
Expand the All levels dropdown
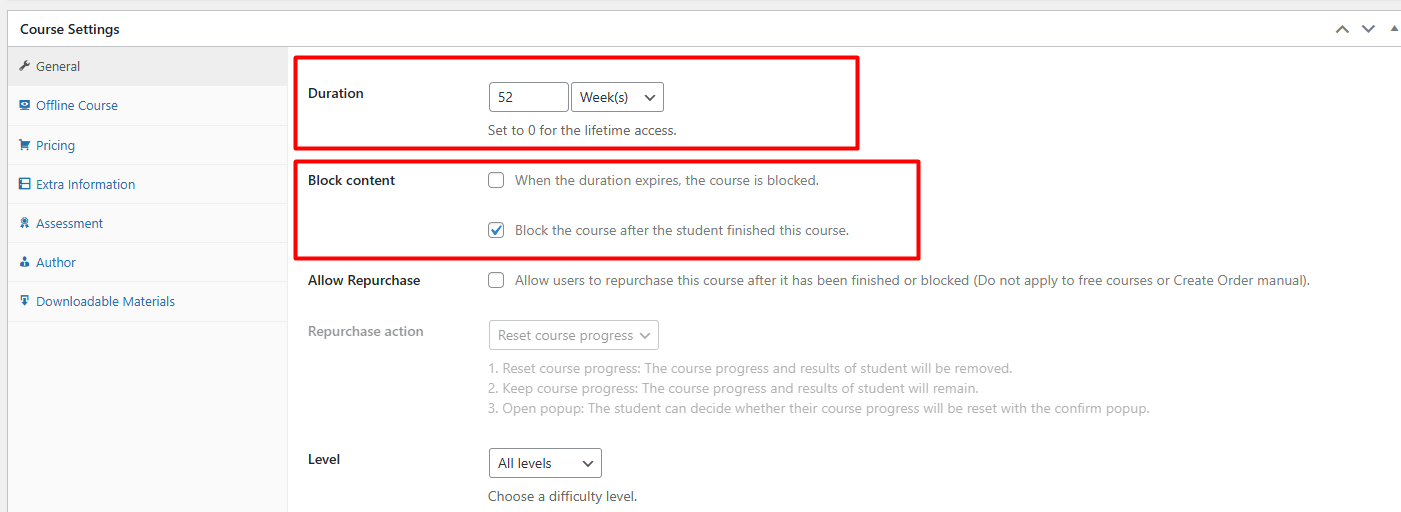pos(545,463)
